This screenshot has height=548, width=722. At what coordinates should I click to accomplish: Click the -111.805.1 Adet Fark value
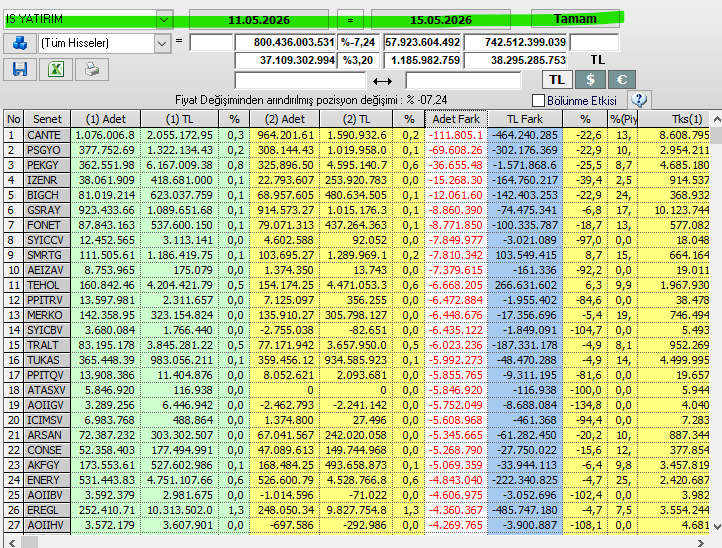click(456, 135)
